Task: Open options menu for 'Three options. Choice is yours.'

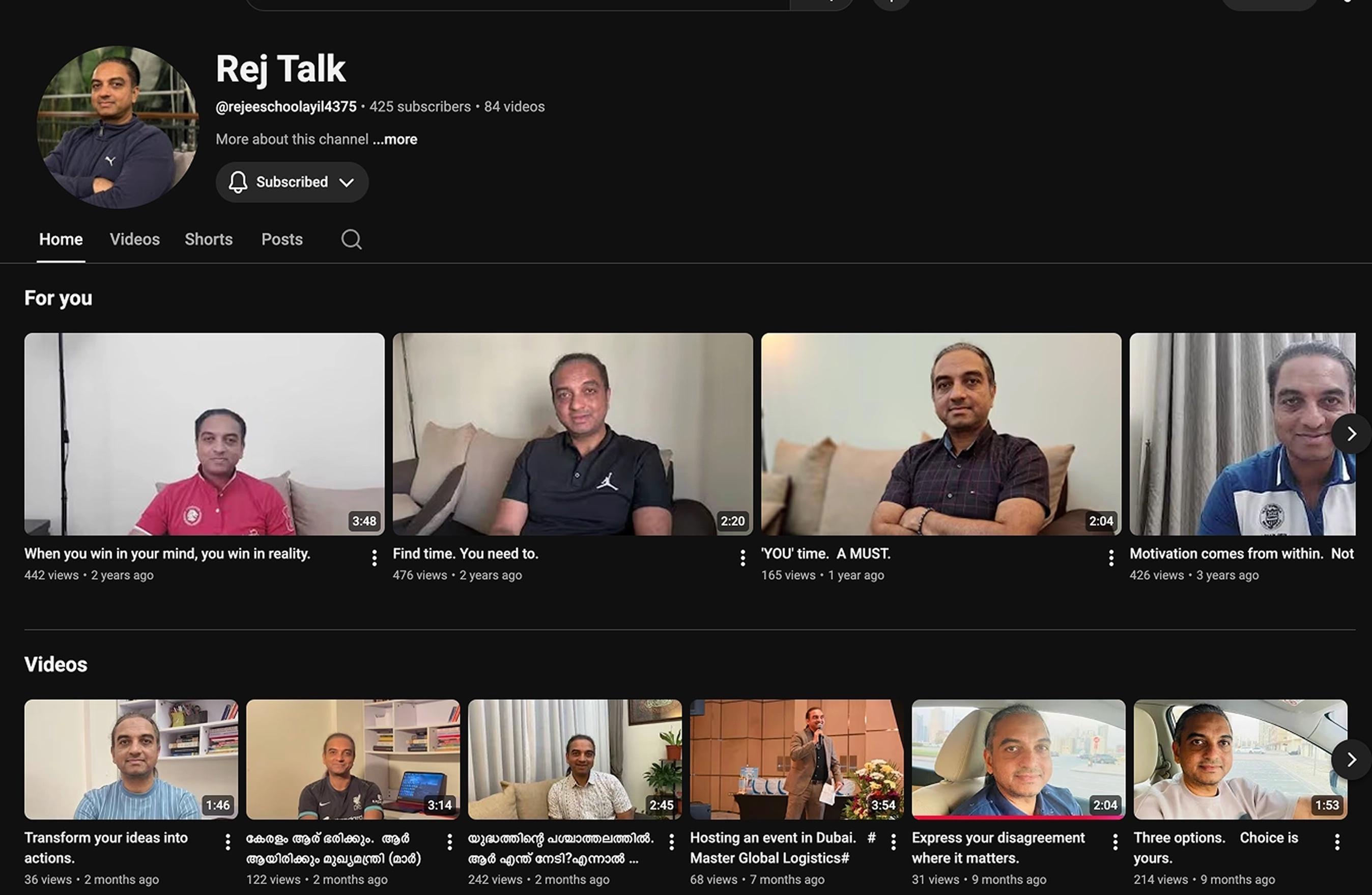Action: pyautogui.click(x=1337, y=842)
